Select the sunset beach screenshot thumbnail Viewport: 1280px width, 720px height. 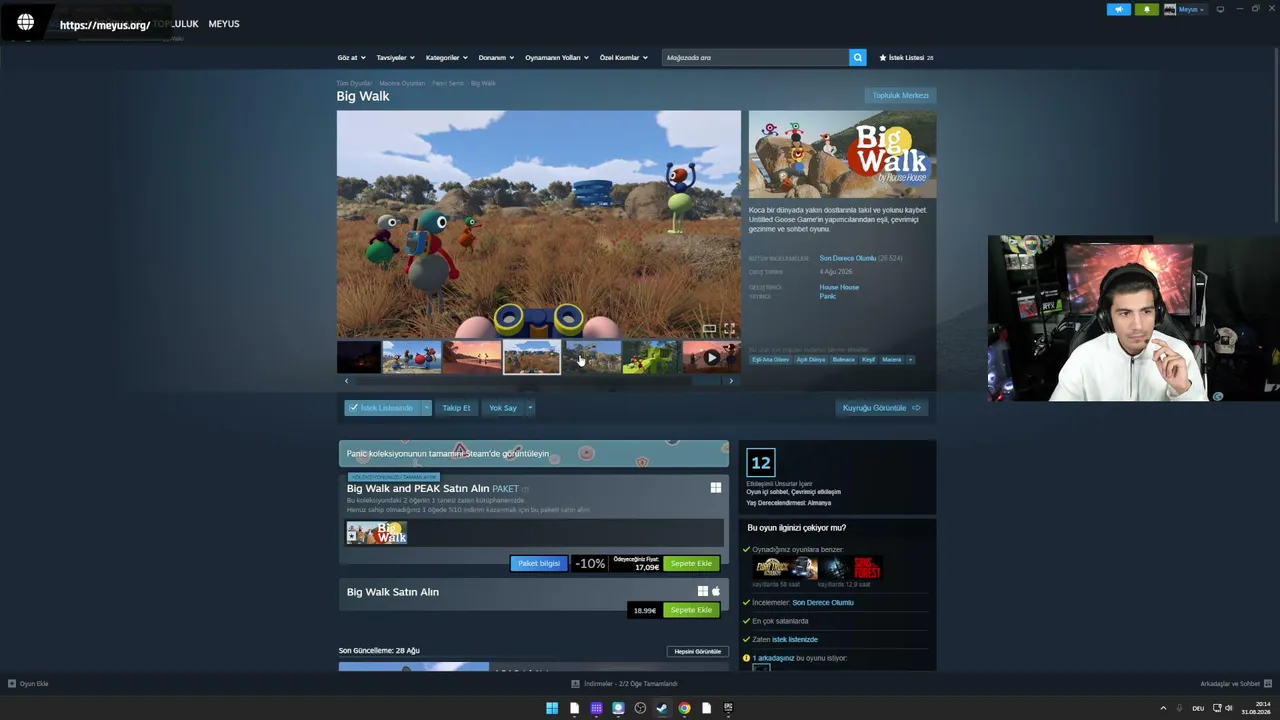click(x=472, y=357)
